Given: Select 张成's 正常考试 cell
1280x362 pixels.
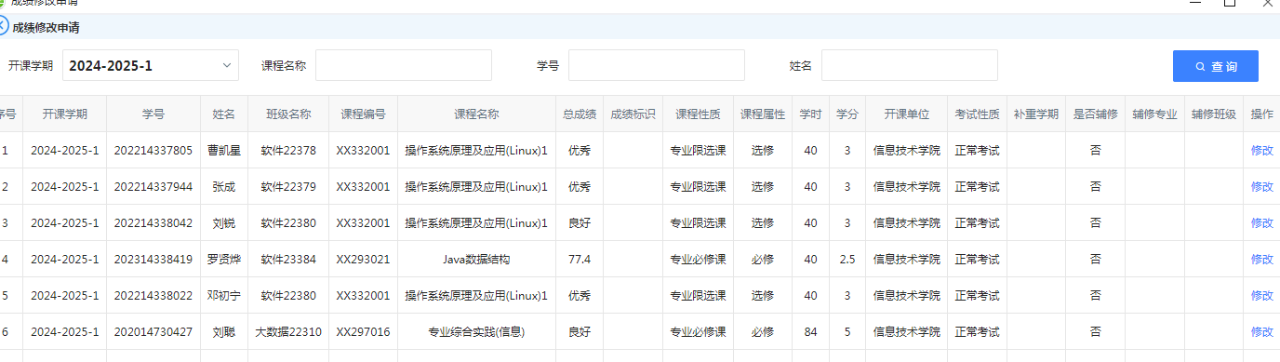Looking at the screenshot, I should pos(977,187).
